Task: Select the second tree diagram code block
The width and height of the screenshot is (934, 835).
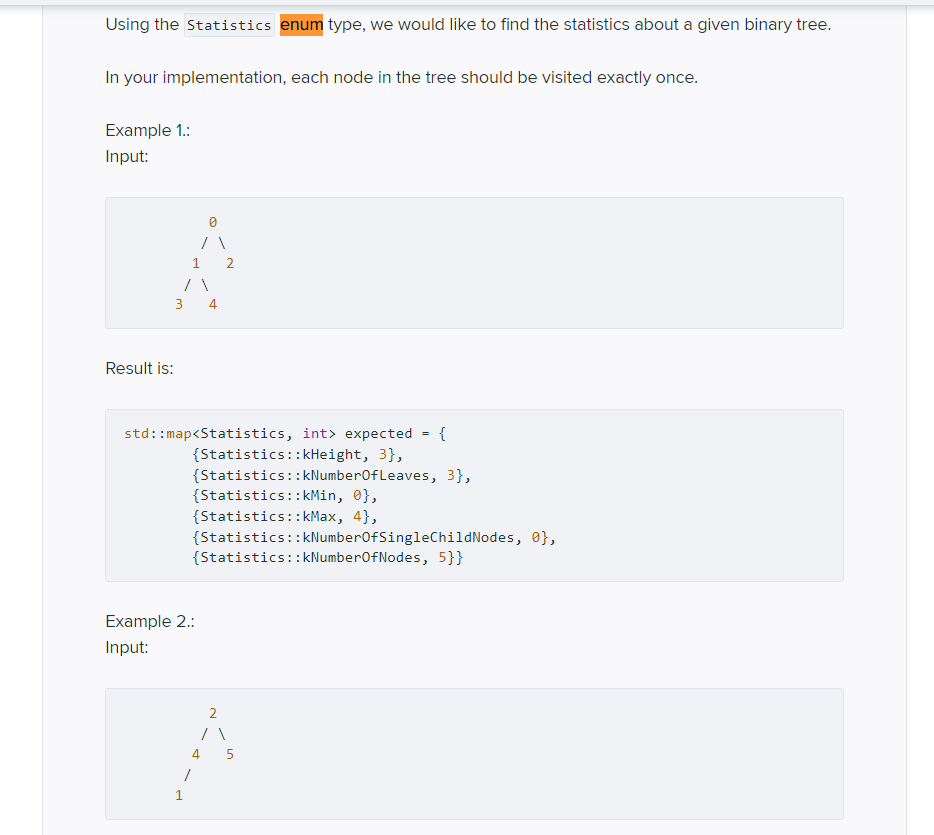Action: click(x=474, y=753)
